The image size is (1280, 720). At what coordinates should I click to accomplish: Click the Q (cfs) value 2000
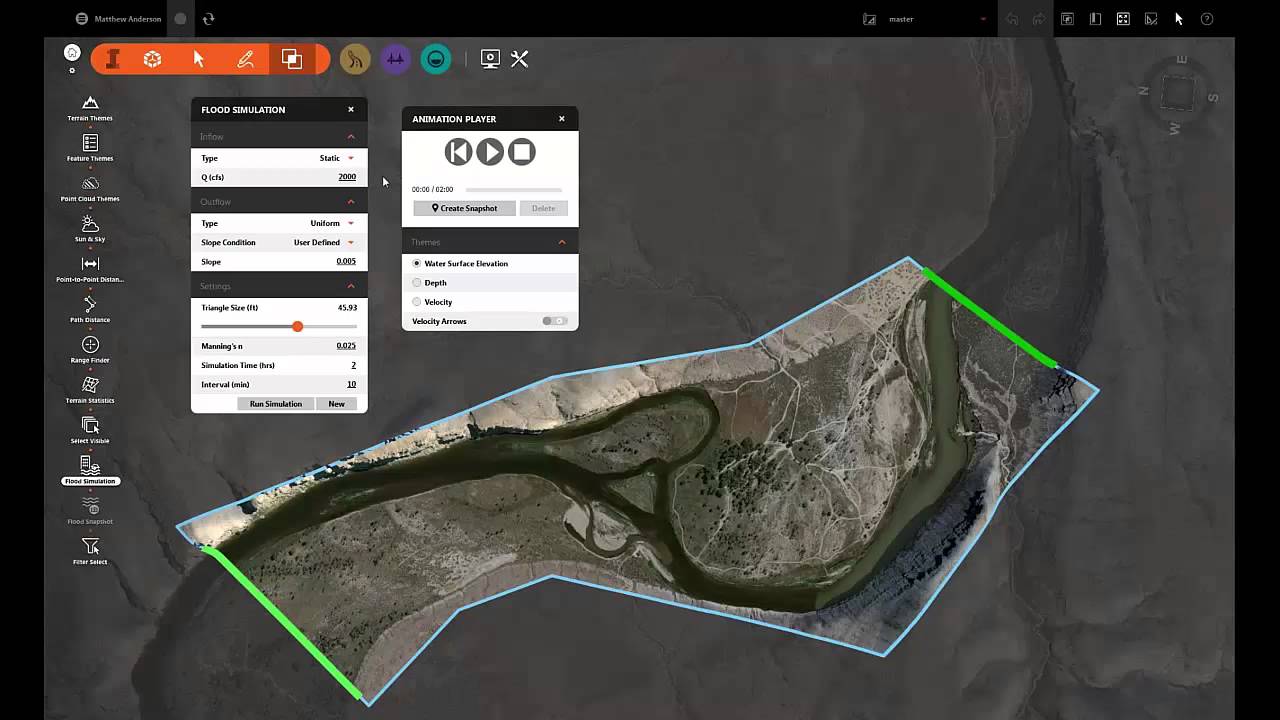pos(347,177)
